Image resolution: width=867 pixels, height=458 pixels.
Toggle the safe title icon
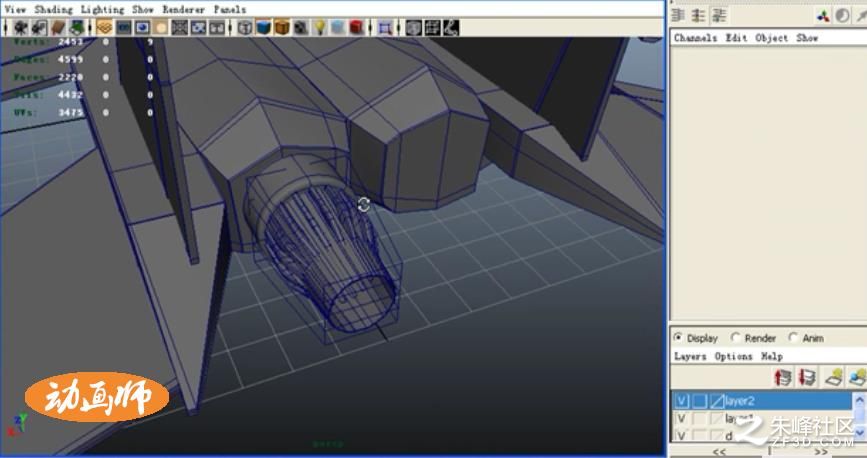click(217, 27)
